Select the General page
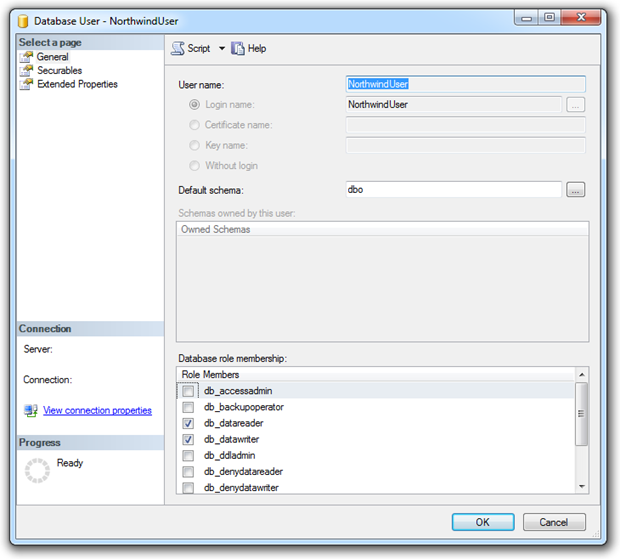This screenshot has width=620, height=559. tap(53, 57)
